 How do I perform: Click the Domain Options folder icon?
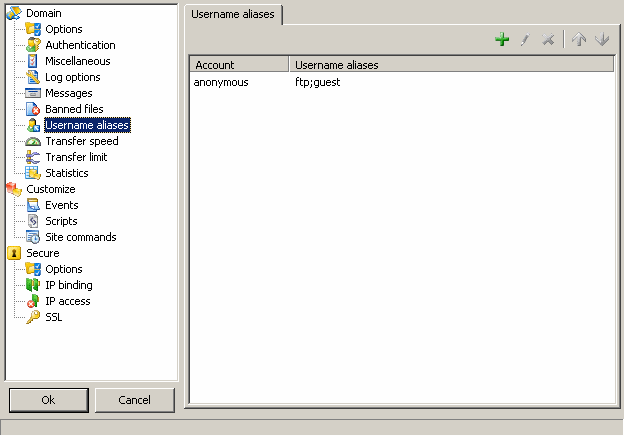click(33, 29)
